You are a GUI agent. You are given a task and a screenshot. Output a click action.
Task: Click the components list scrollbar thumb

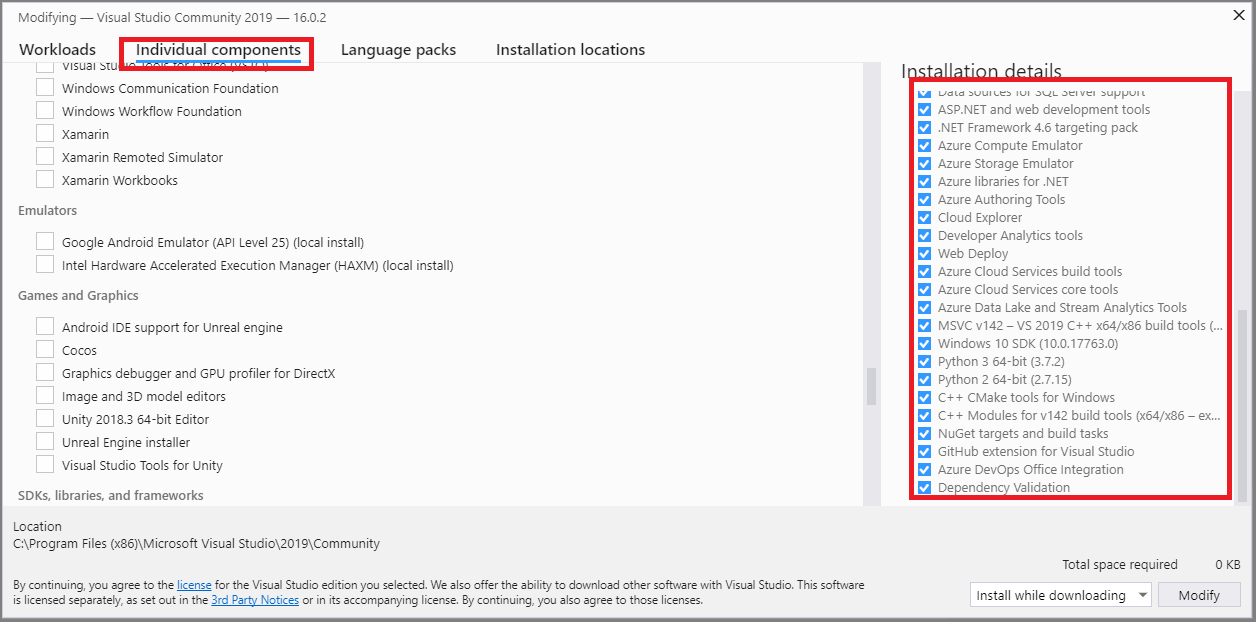[x=871, y=387]
